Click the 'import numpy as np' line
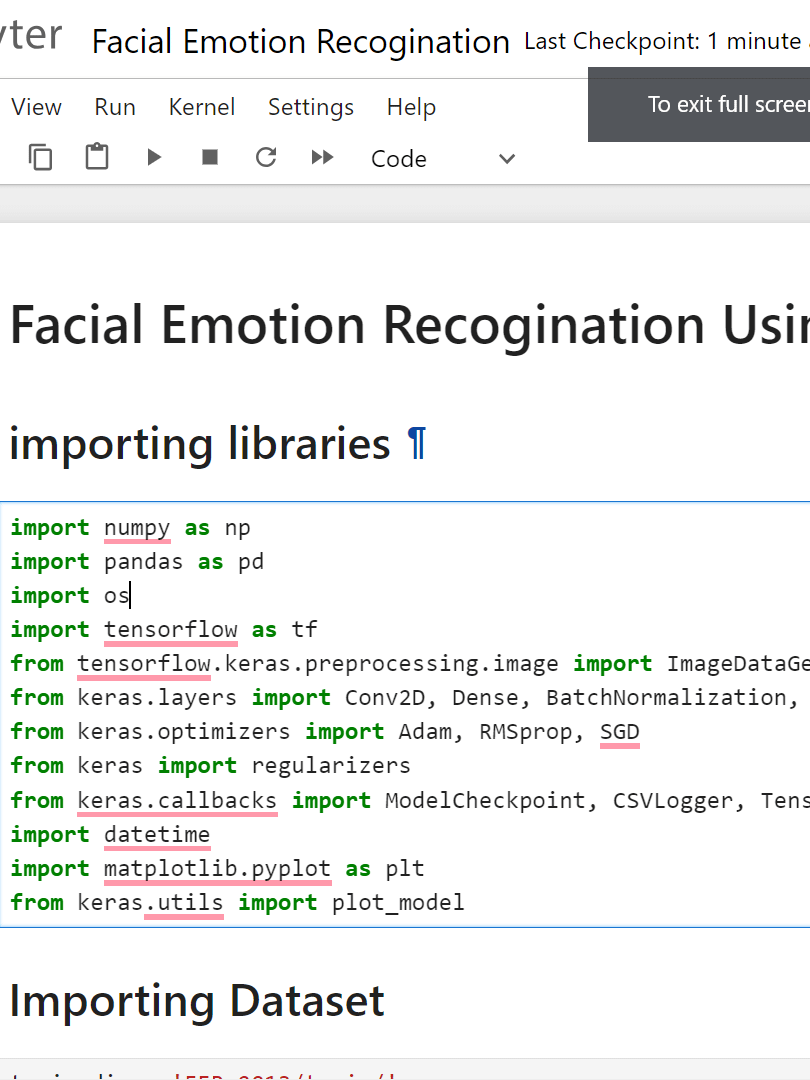The image size is (810, 1080). click(131, 528)
